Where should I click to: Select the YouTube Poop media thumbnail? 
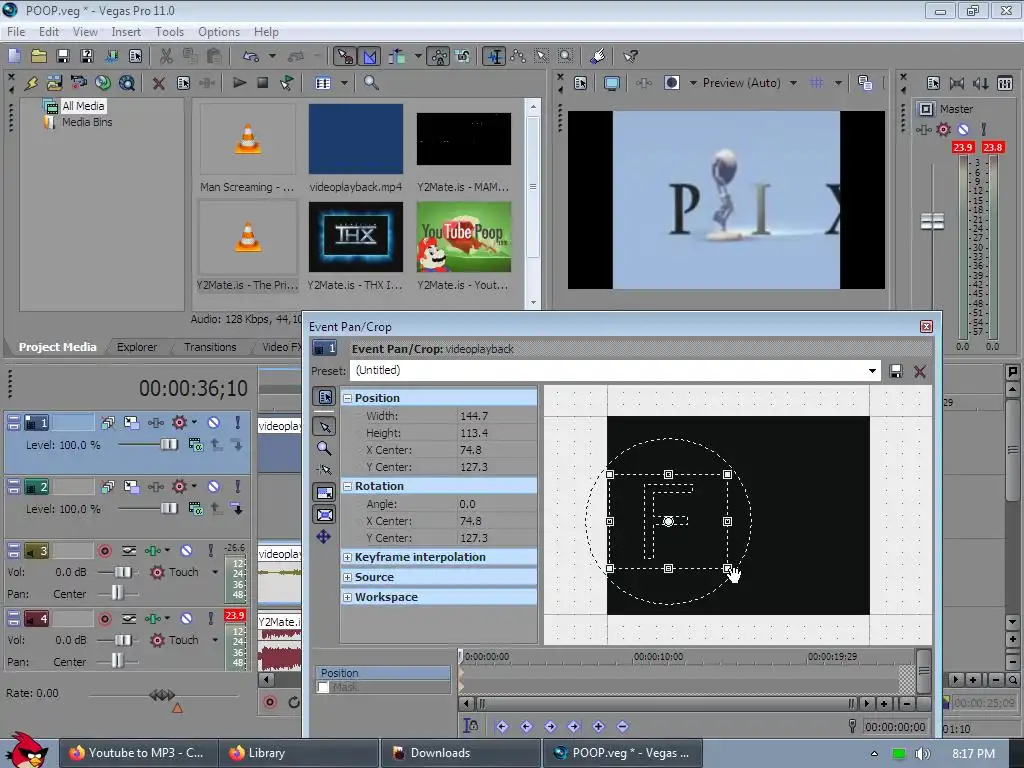464,236
